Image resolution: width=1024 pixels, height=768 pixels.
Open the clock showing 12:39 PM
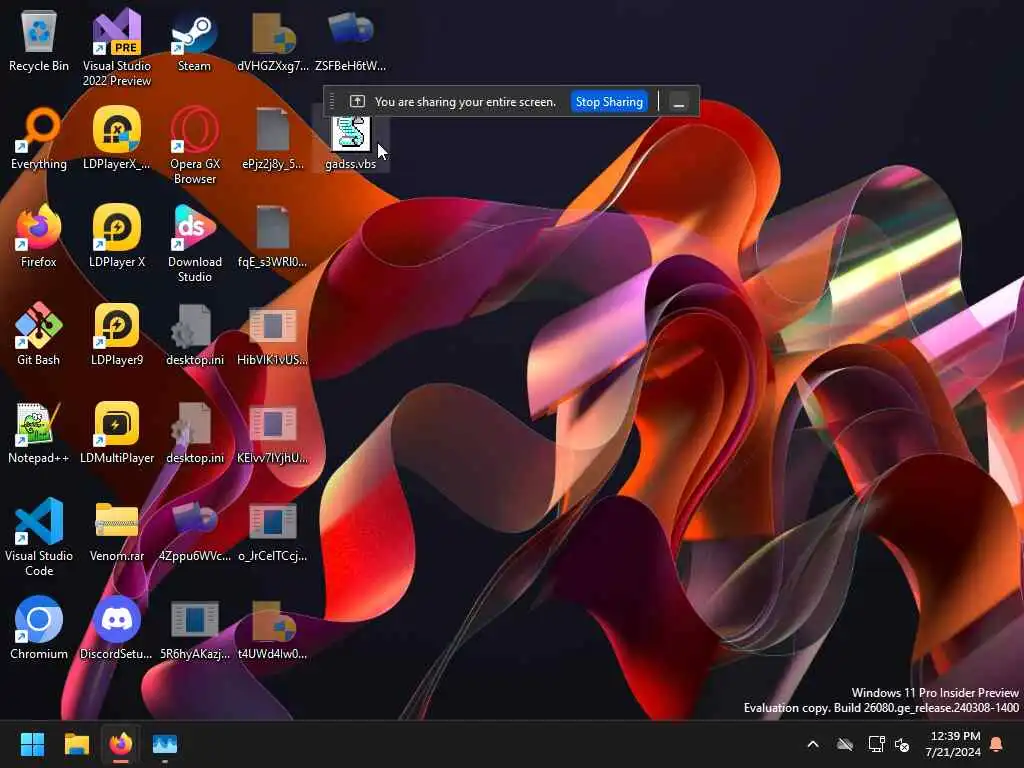pos(953,744)
